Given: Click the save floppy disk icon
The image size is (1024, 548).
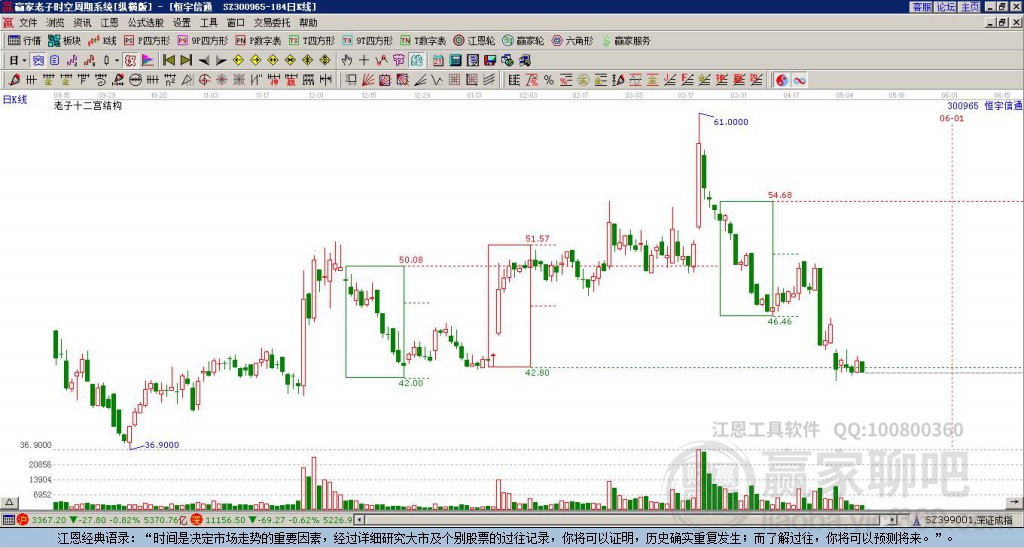Looking at the screenshot, I should 490,61.
